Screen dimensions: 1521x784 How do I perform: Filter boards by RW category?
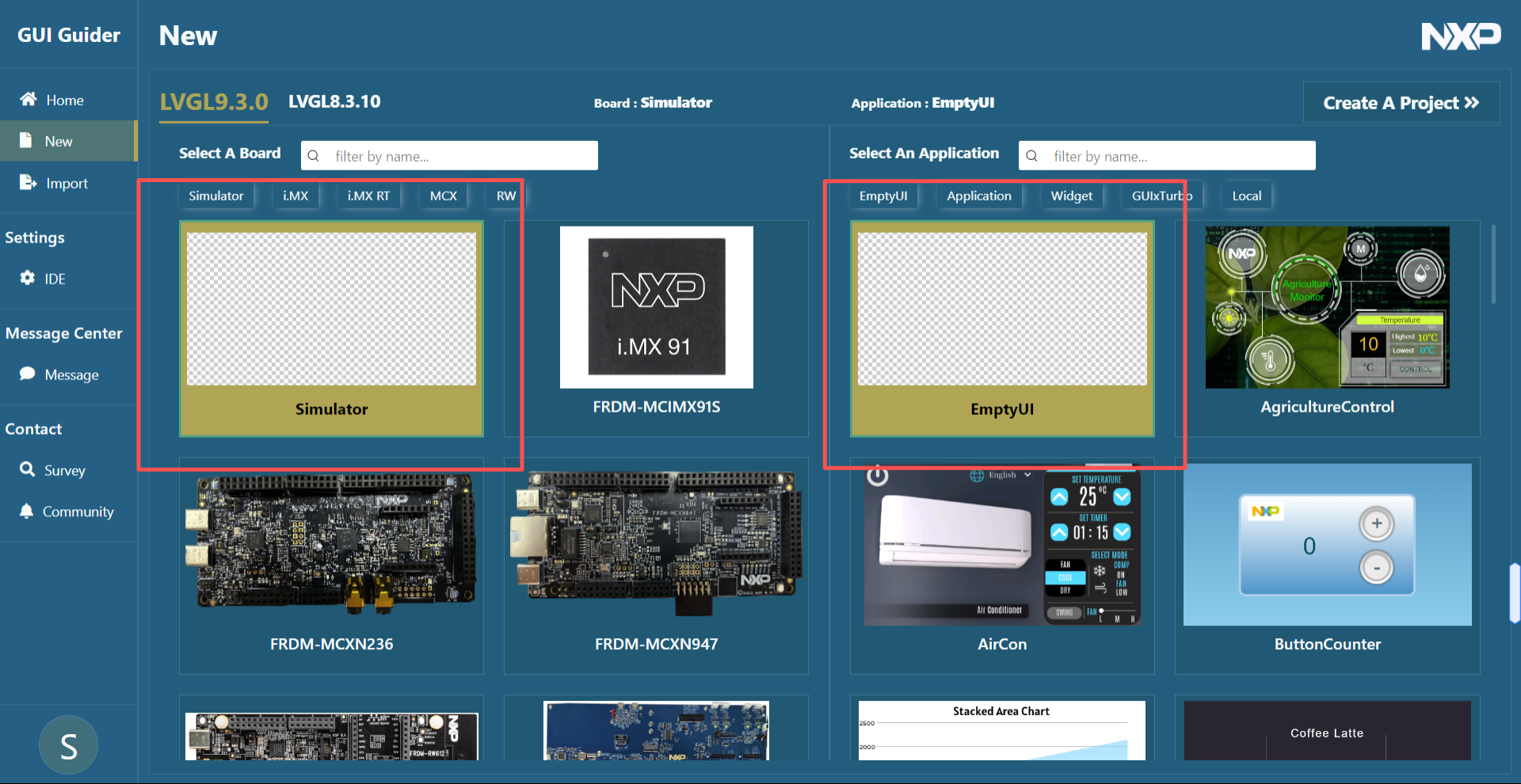[x=506, y=196]
